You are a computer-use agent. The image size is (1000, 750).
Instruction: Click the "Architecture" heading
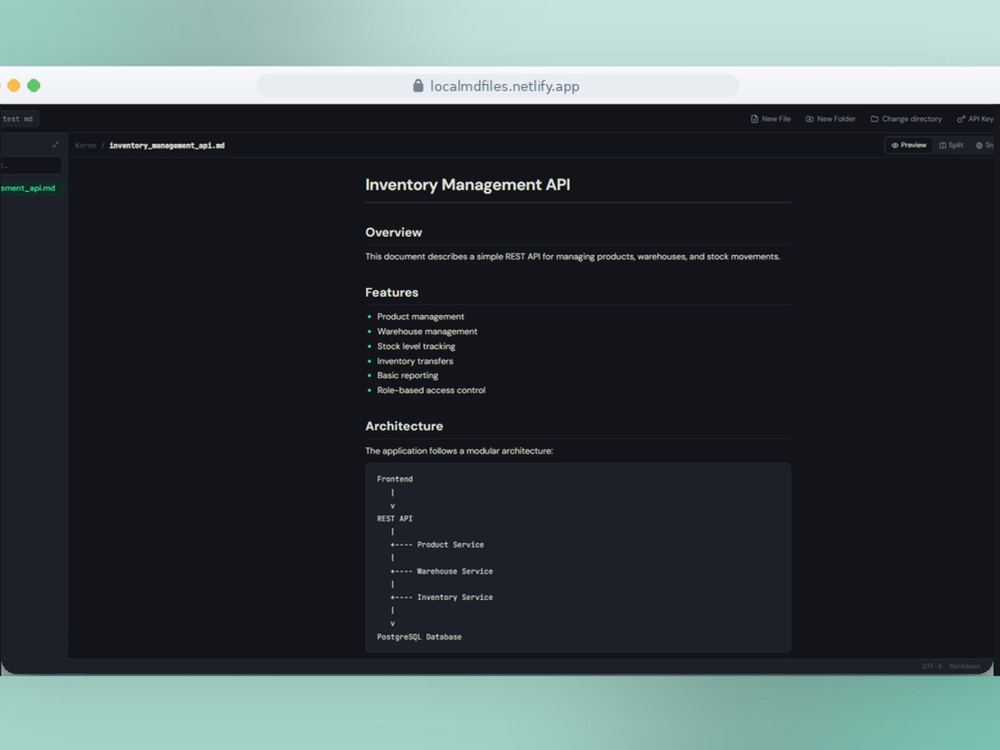(x=404, y=426)
